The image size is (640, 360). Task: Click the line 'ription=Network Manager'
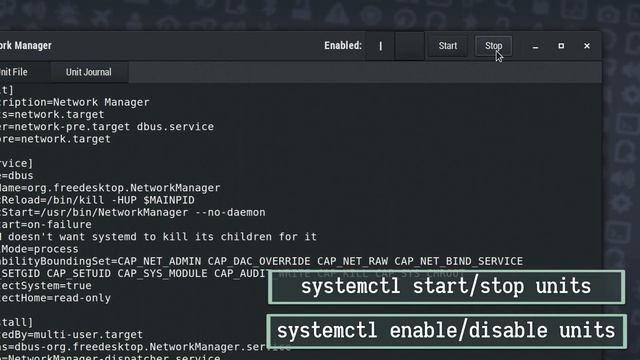point(75,102)
